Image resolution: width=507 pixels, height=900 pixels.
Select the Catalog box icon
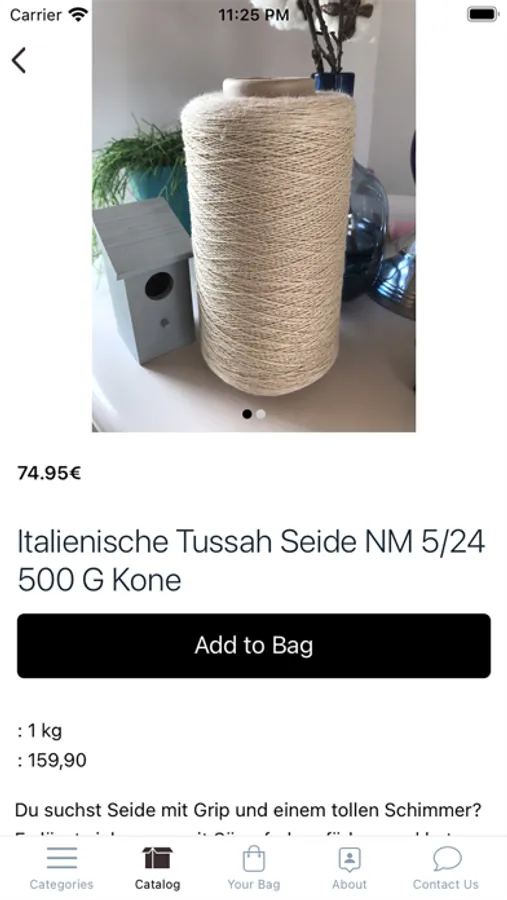click(157, 858)
